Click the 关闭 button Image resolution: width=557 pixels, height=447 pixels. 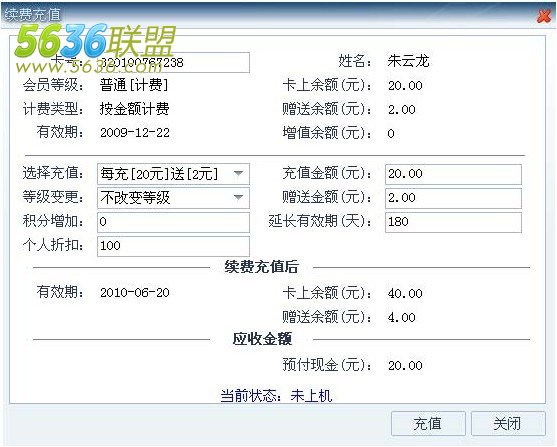click(x=508, y=423)
